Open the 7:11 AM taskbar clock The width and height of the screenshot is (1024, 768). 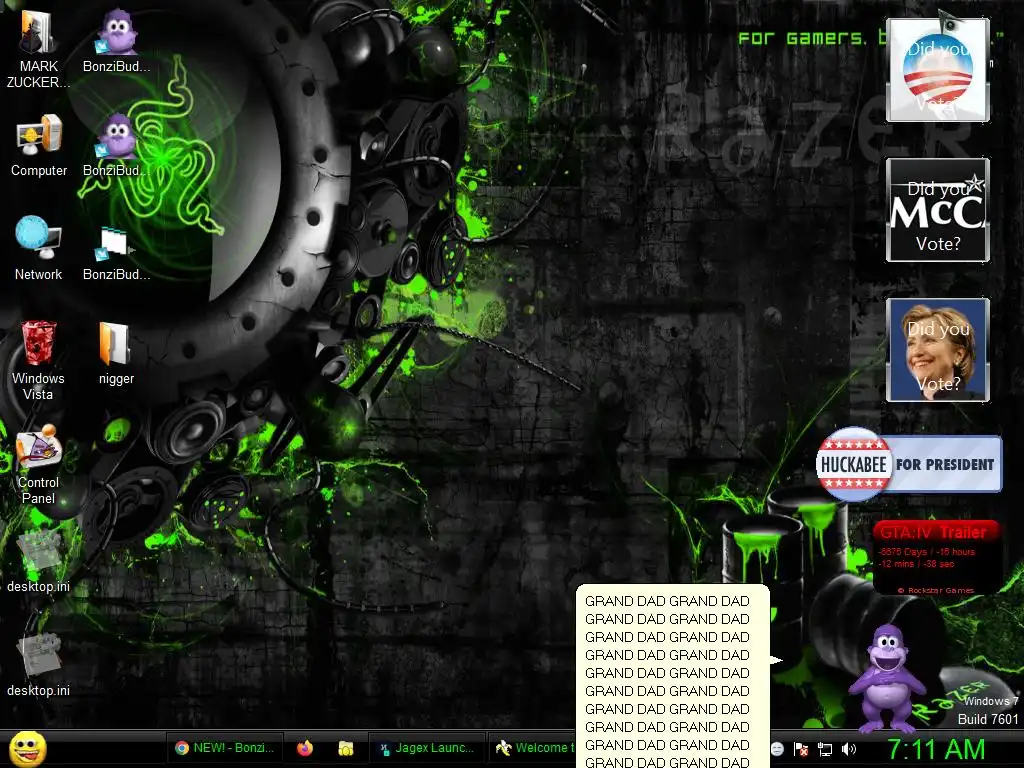(x=936, y=750)
